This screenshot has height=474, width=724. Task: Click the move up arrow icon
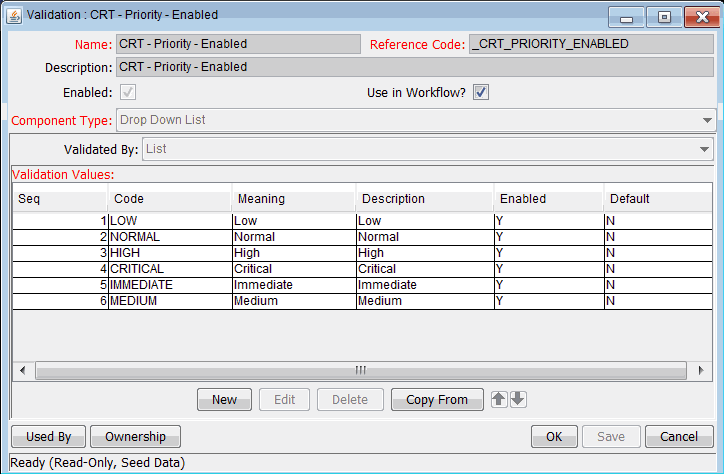[x=500, y=399]
